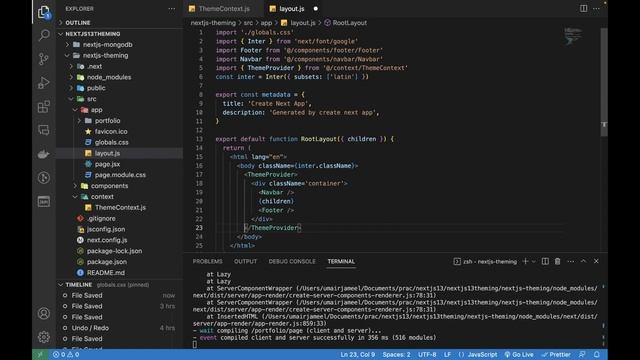Expand the nextjs-mongodb folder
The width and height of the screenshot is (640, 360).
click(107, 44)
